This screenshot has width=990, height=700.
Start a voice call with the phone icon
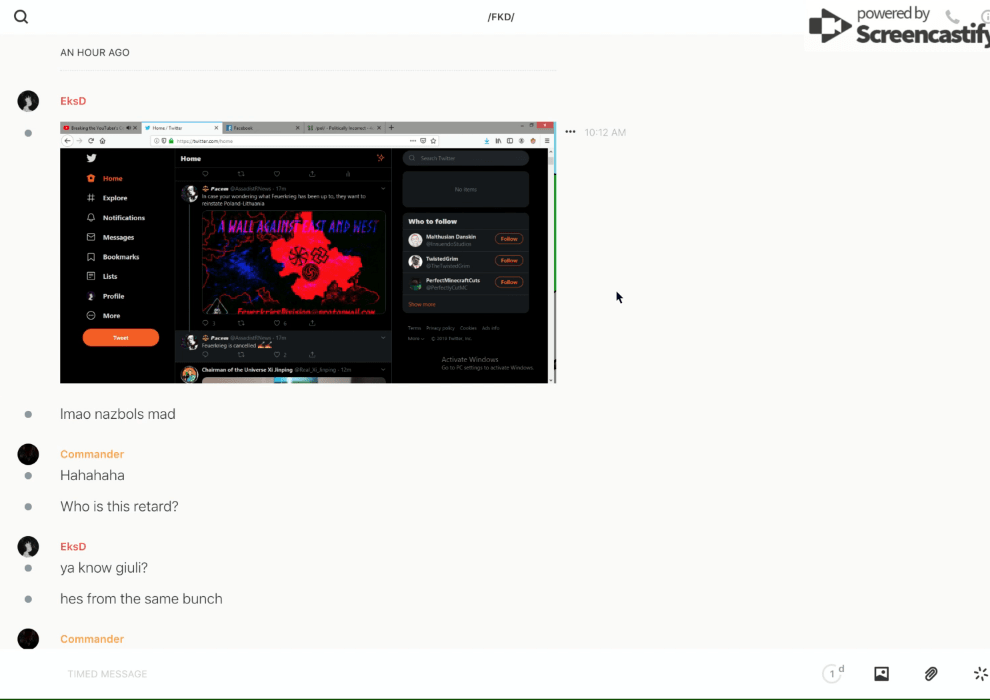point(952,17)
